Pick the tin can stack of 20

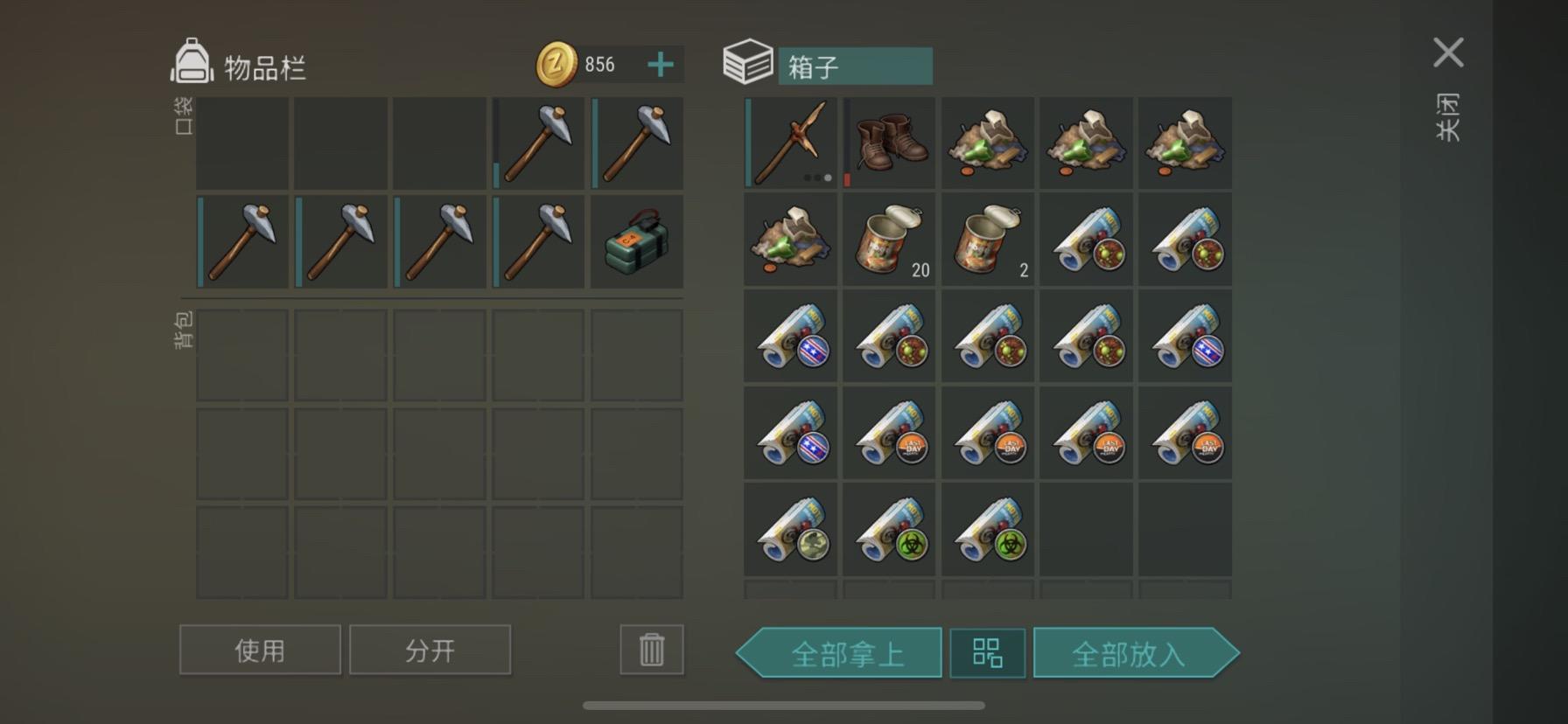point(889,240)
